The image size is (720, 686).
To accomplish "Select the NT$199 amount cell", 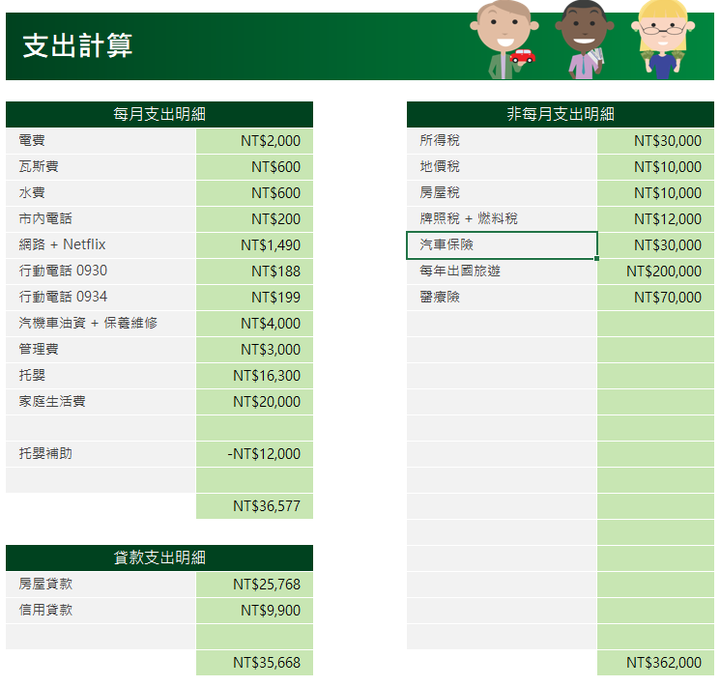I will 254,298.
